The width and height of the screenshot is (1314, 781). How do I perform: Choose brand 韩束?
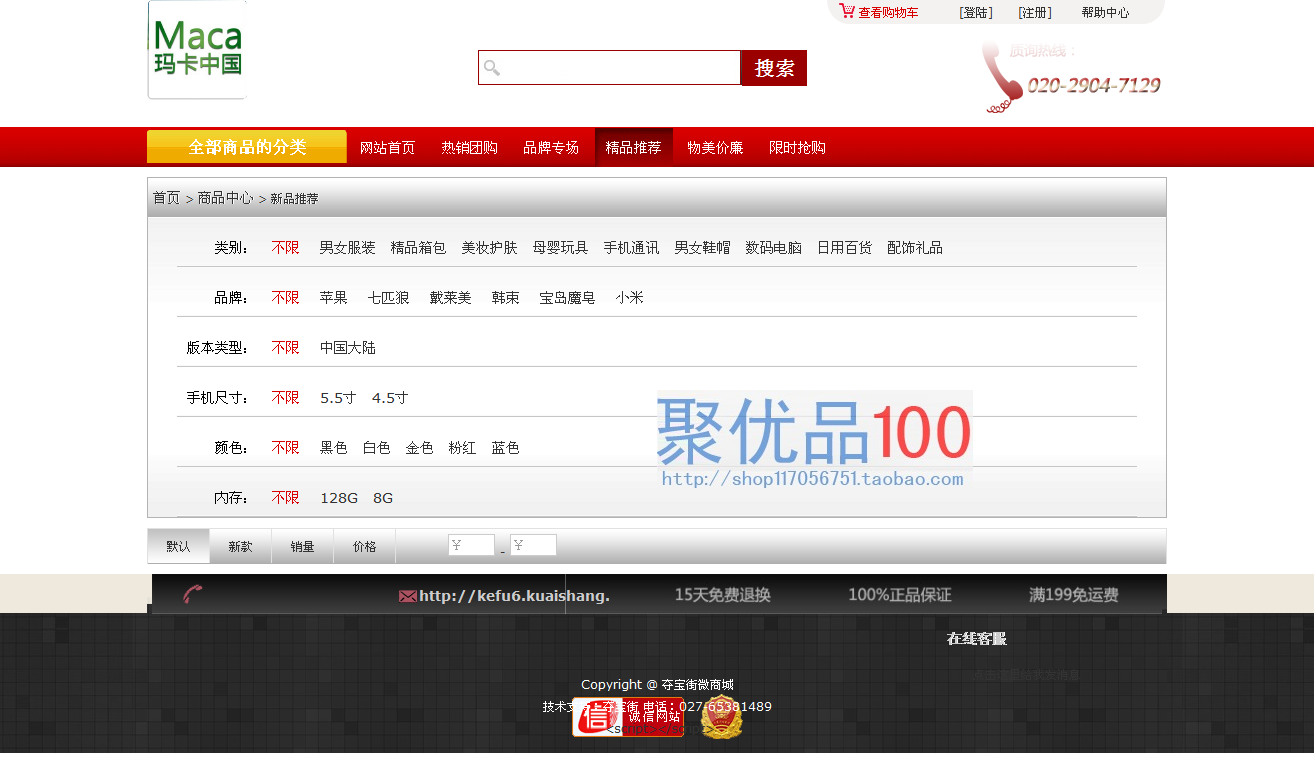(x=505, y=297)
